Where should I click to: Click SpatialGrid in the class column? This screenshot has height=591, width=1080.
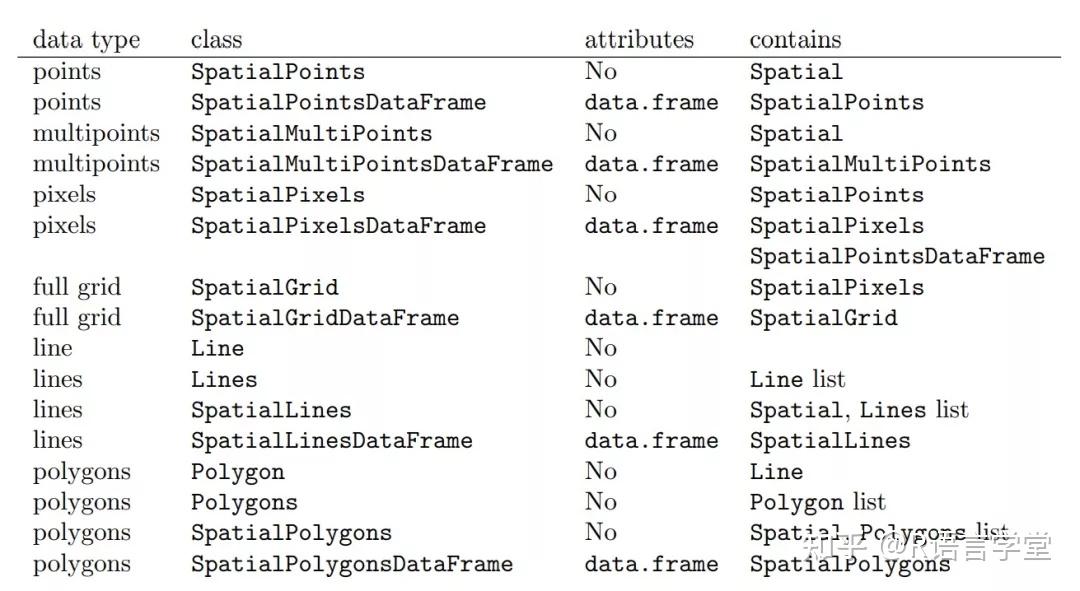click(x=265, y=288)
